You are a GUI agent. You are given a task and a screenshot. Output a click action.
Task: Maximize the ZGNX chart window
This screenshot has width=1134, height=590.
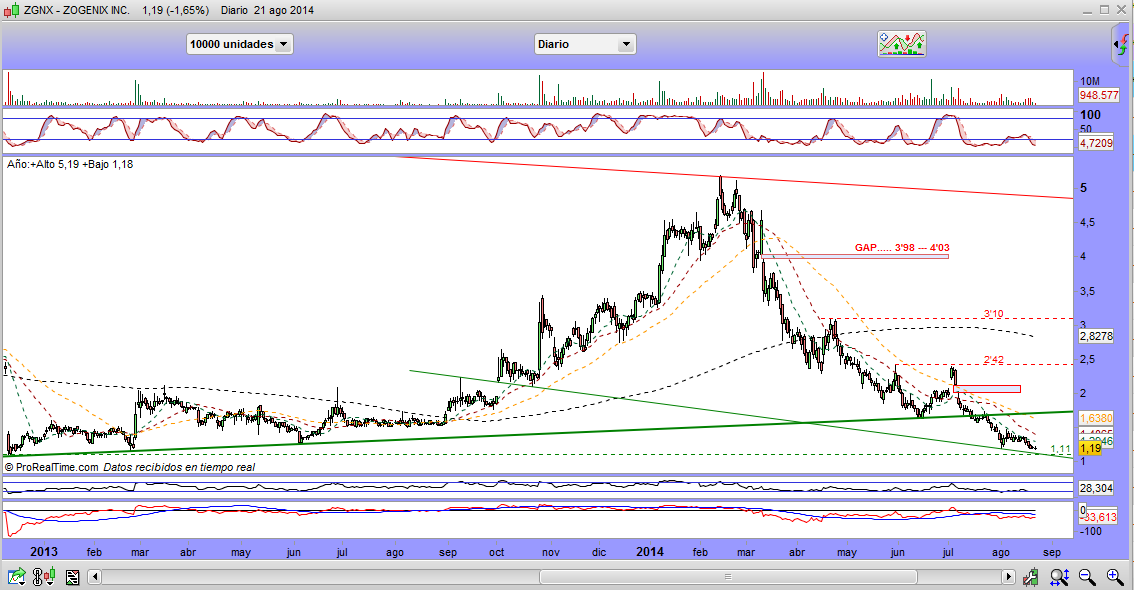point(1104,9)
